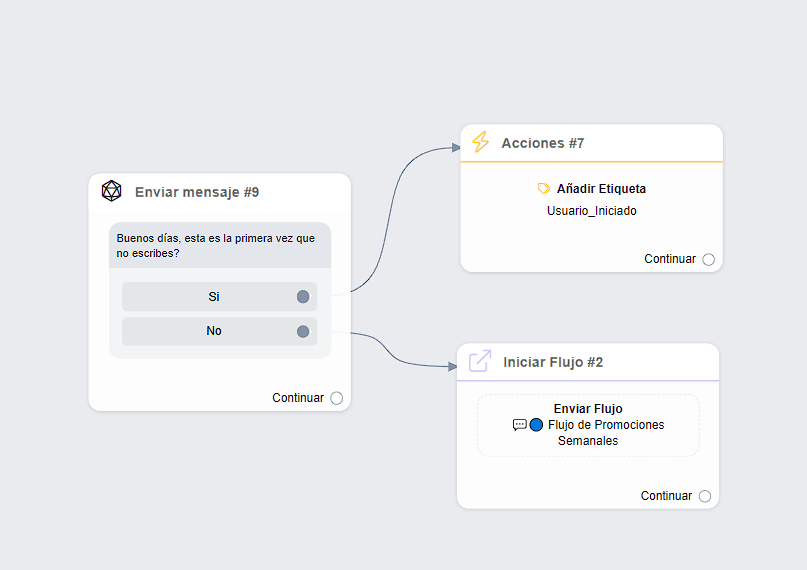Click the chat bubble icon under Enviar Flujo
This screenshot has height=570, width=807.
click(x=519, y=425)
